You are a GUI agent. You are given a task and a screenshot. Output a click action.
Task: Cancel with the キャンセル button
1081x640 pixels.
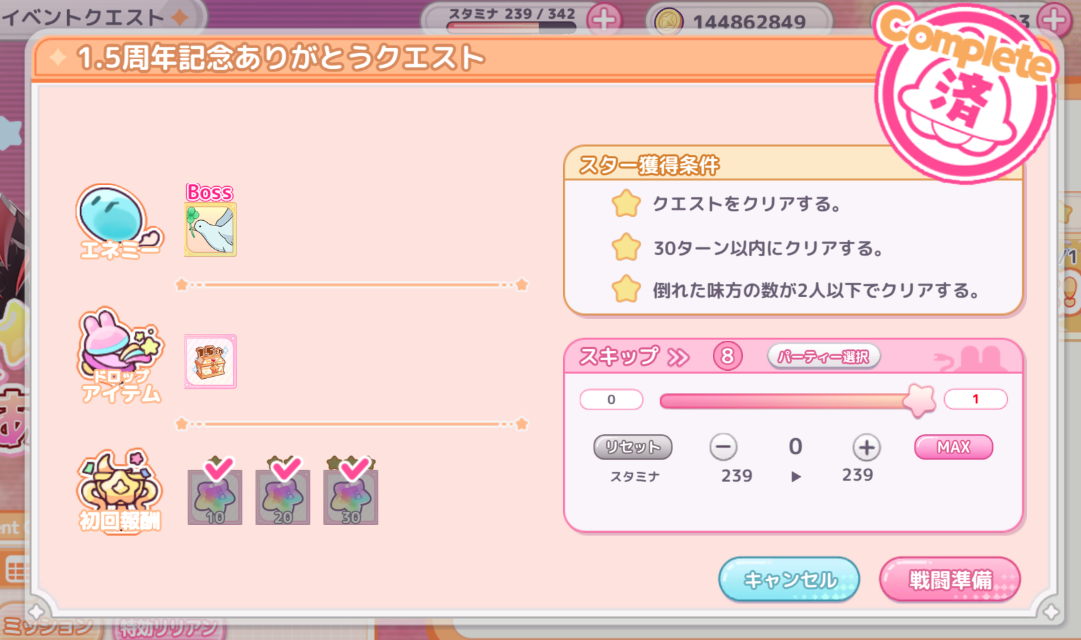click(x=789, y=579)
